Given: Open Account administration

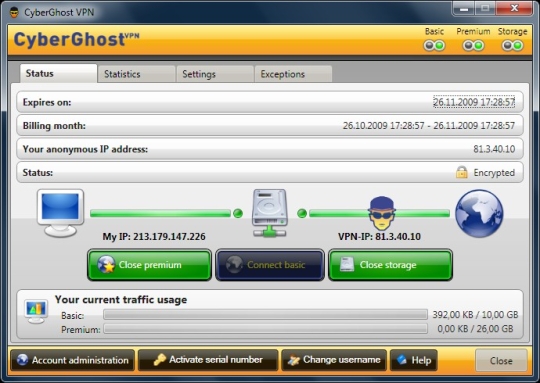Looking at the screenshot, I should tap(73, 360).
